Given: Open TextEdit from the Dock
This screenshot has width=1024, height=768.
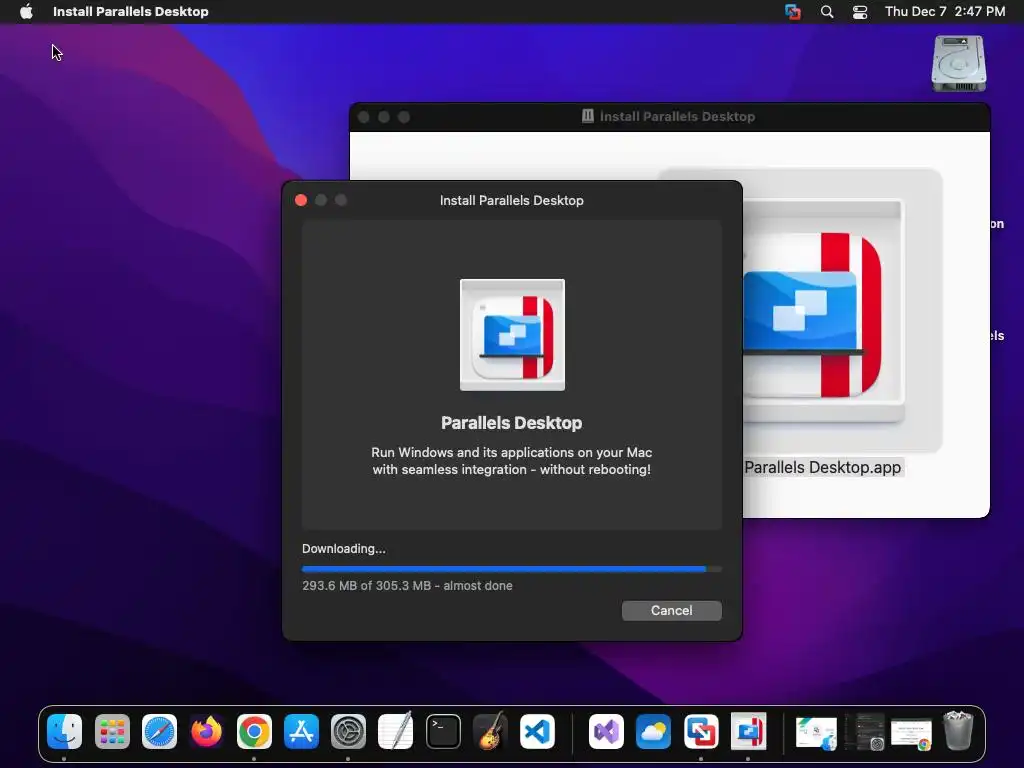Looking at the screenshot, I should coord(396,730).
